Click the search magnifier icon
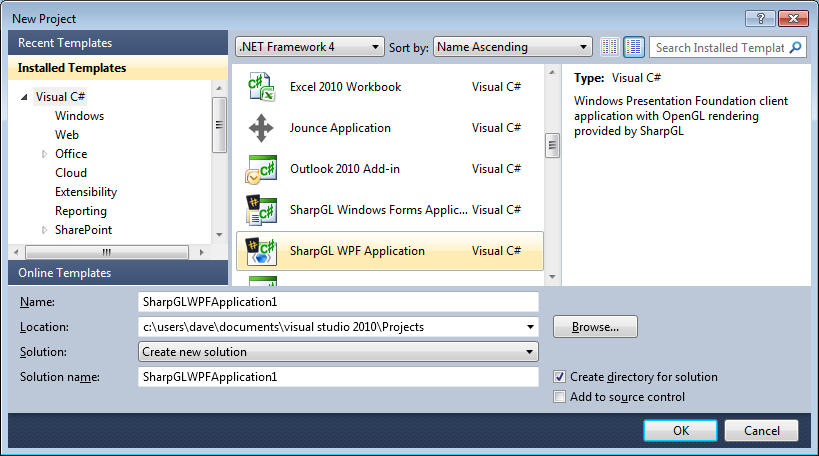Screen dimensions: 819x456 (795, 48)
